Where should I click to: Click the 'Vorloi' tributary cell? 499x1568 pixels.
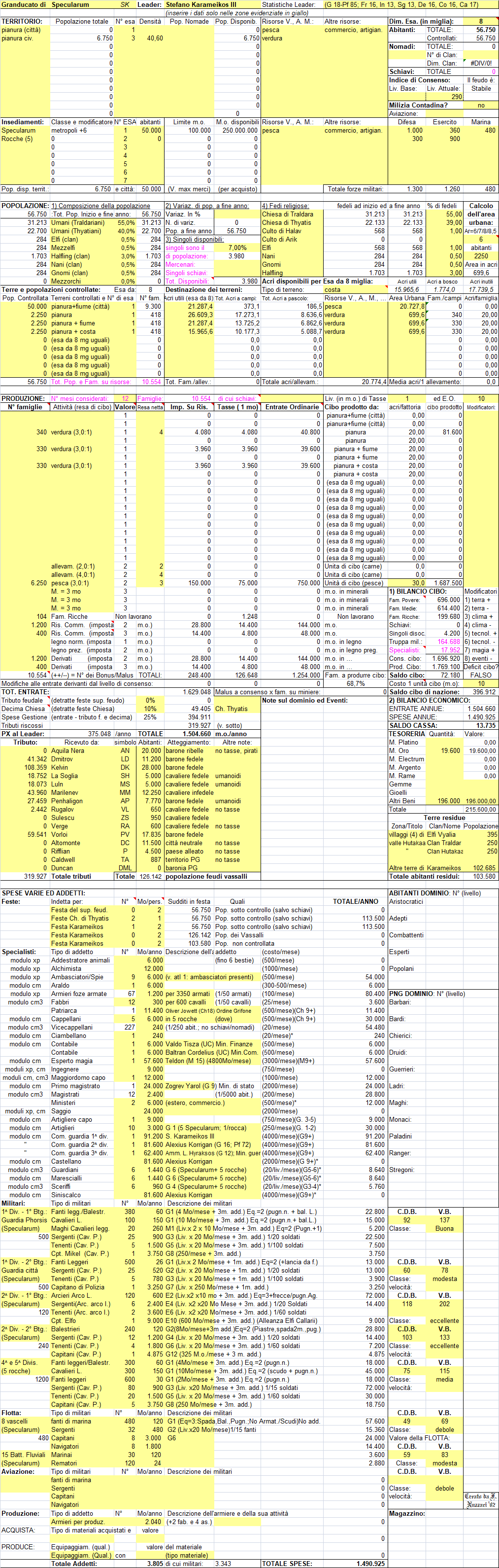click(60, 835)
